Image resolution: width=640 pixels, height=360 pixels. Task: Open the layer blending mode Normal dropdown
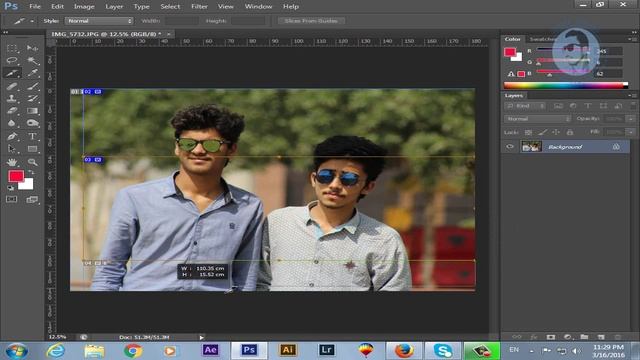(537, 119)
